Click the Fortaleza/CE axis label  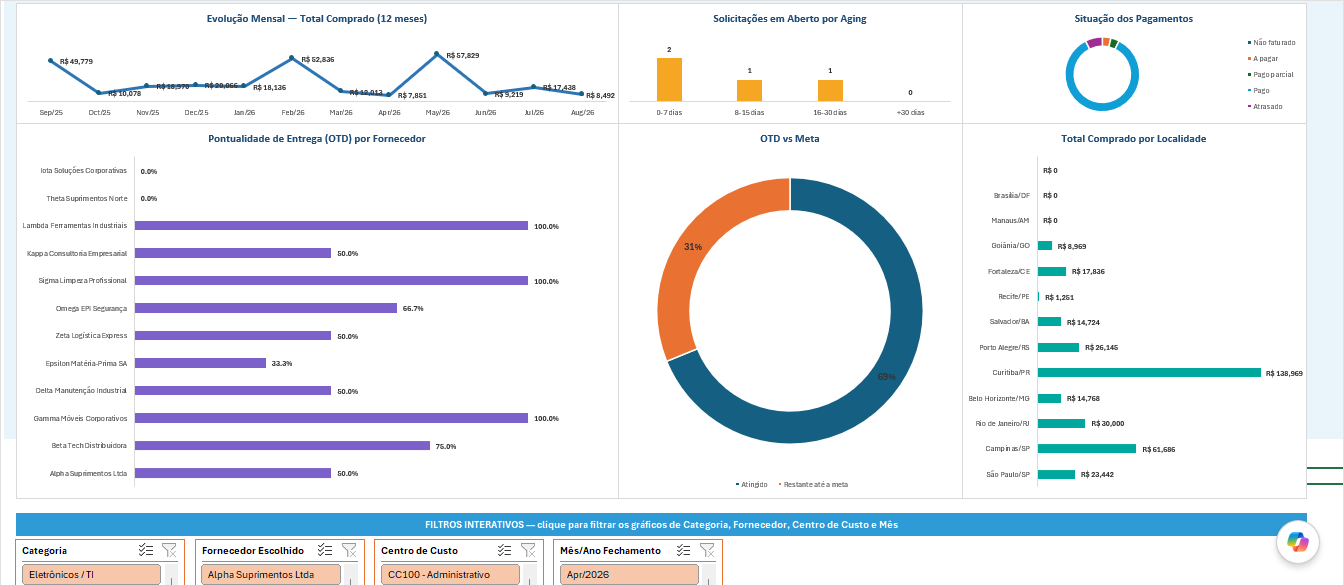[x=1009, y=271]
